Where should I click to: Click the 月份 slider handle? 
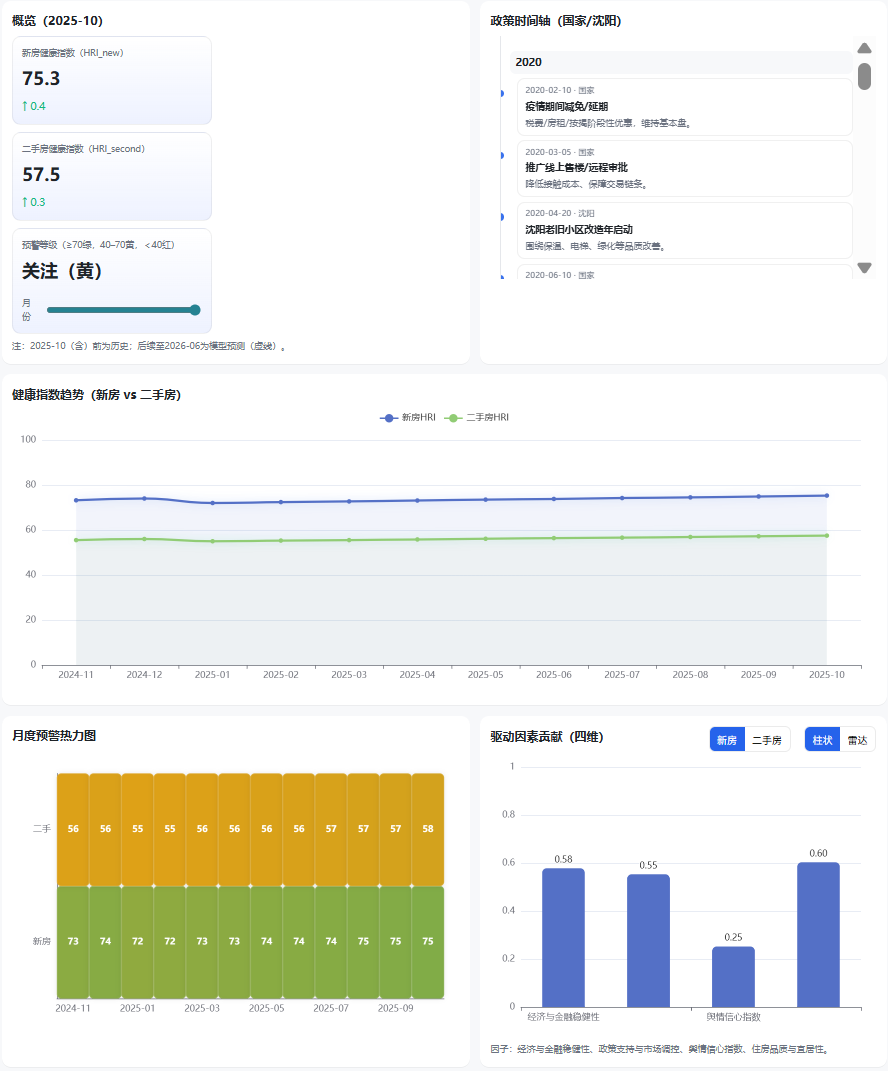[195, 310]
